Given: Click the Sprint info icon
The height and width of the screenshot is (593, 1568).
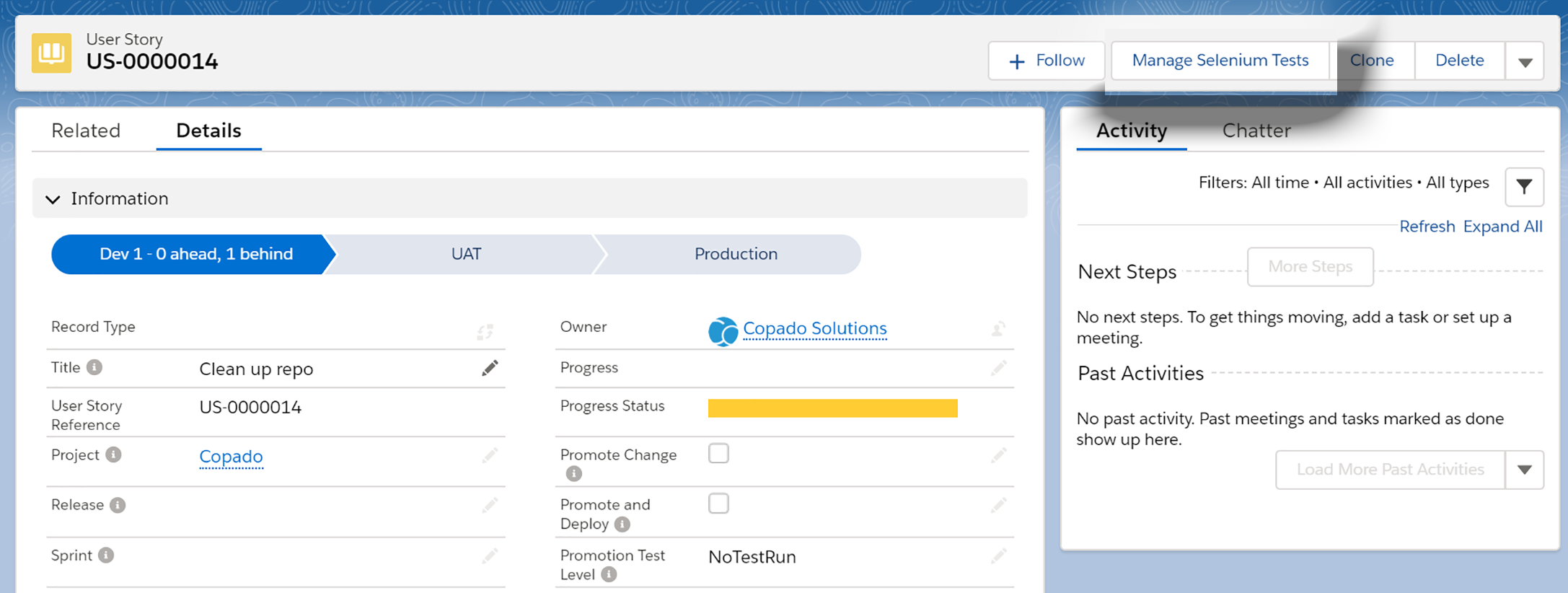Looking at the screenshot, I should point(106,555).
